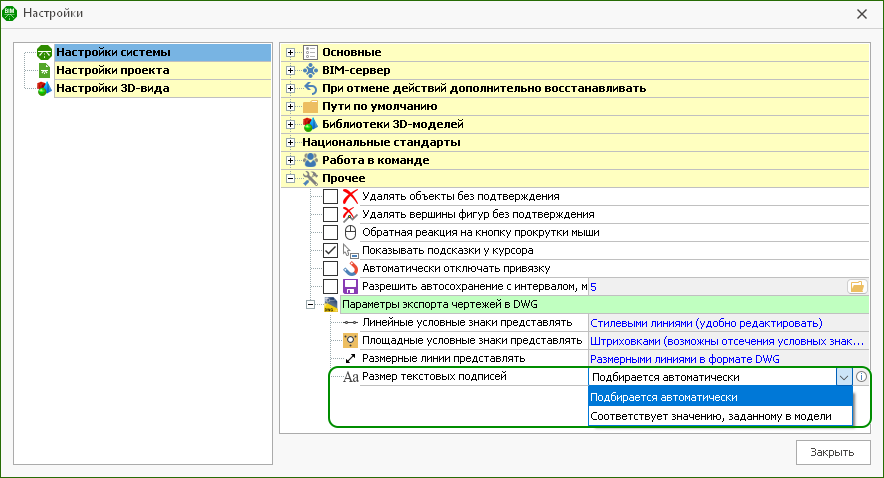Expand Национальные стандарты group
This screenshot has width=884, height=478.
[290, 143]
